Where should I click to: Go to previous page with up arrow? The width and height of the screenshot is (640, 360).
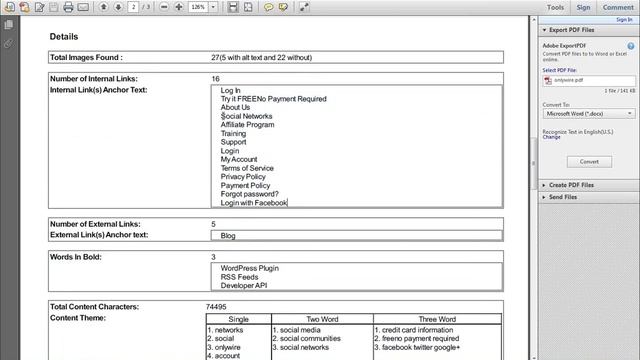point(104,7)
